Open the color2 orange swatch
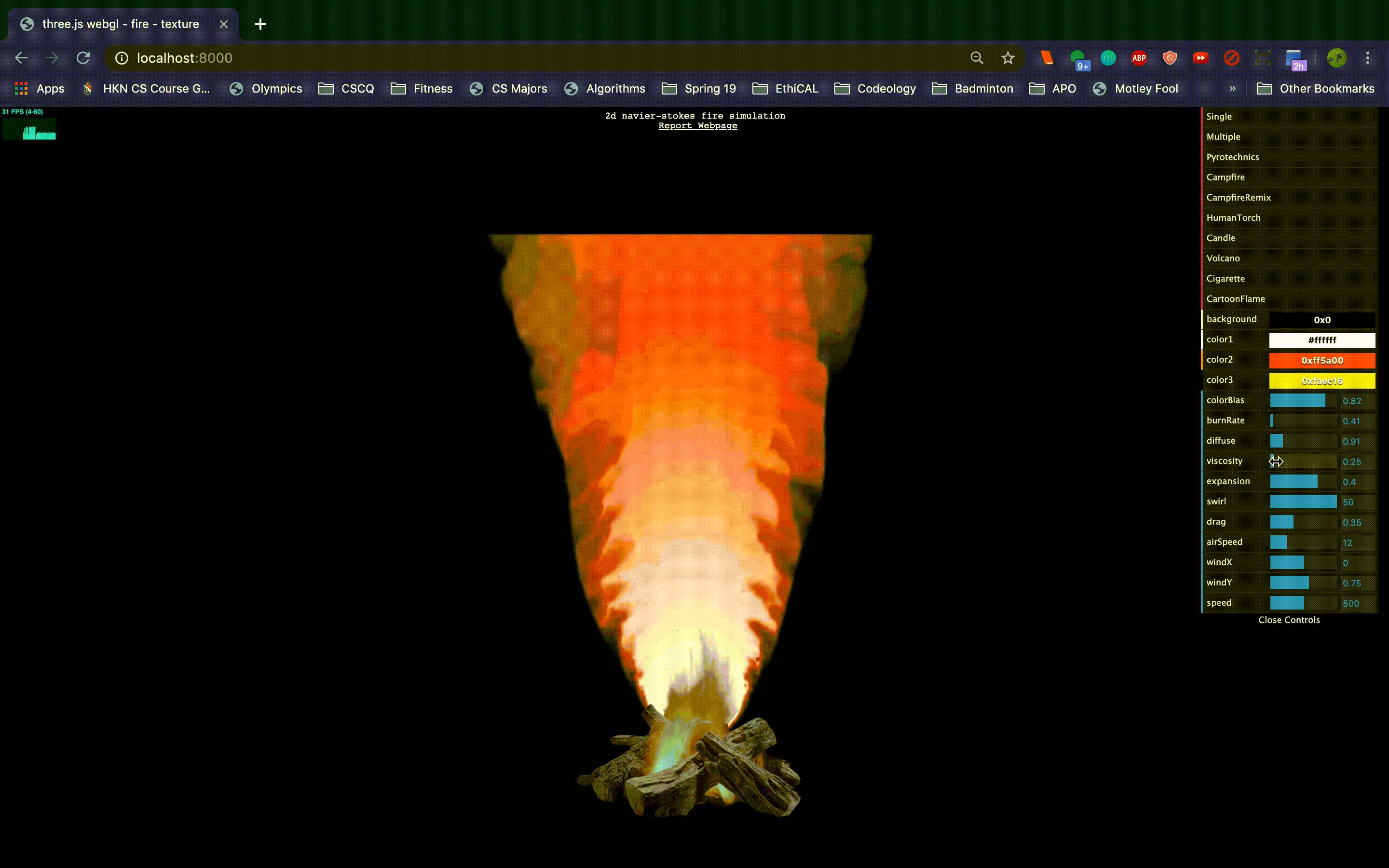This screenshot has height=868, width=1389. (x=1321, y=361)
